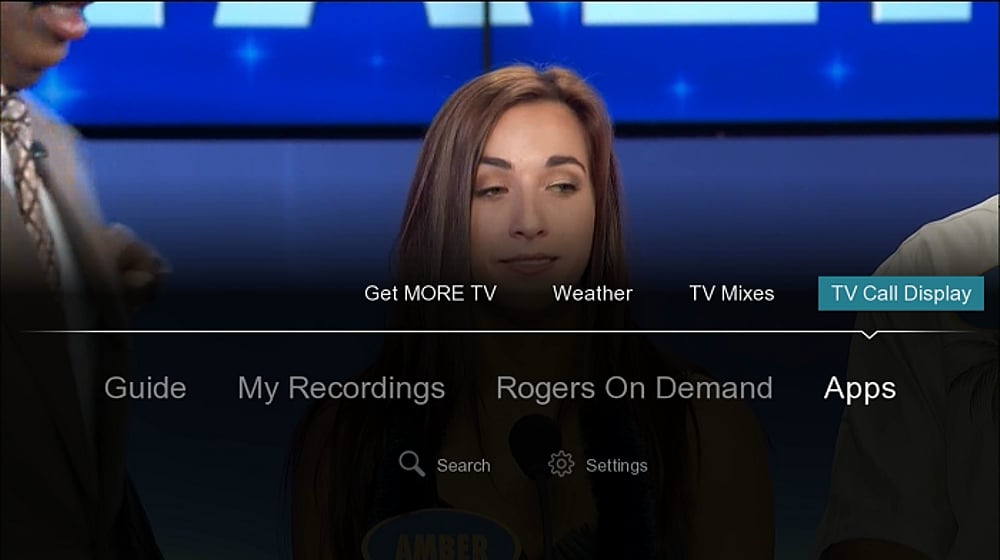This screenshot has height=560, width=1000.
Task: Open My Recordings
Action: 341,389
